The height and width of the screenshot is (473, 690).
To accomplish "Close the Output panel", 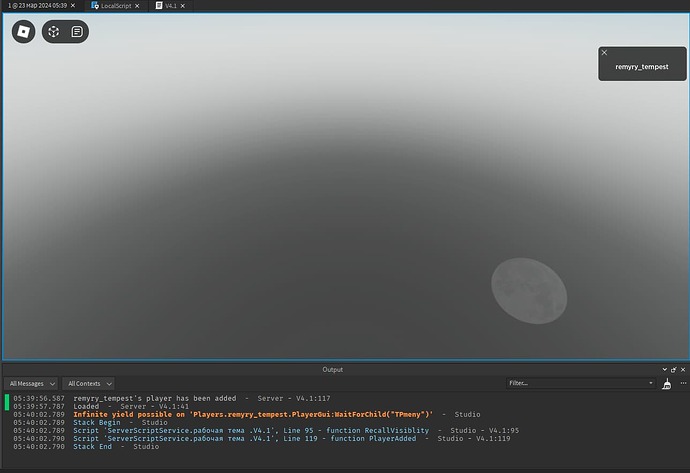I will point(683,369).
